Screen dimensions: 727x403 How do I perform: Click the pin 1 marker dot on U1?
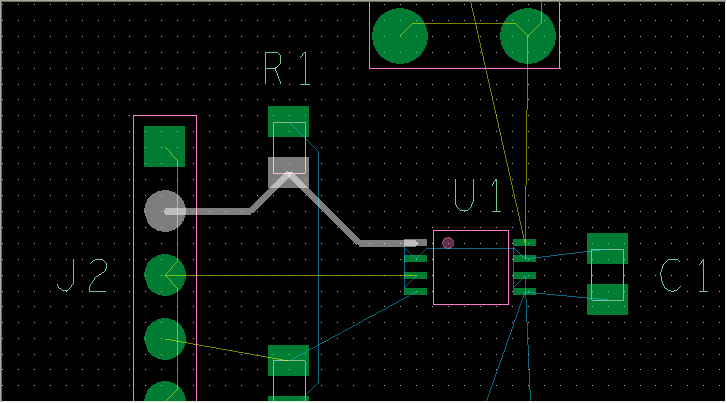pos(448,242)
